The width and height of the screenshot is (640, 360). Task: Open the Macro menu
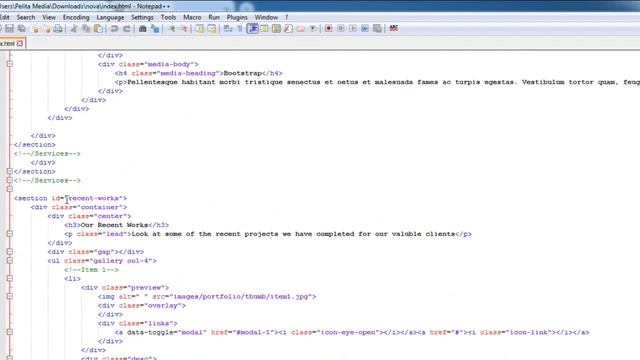point(192,18)
